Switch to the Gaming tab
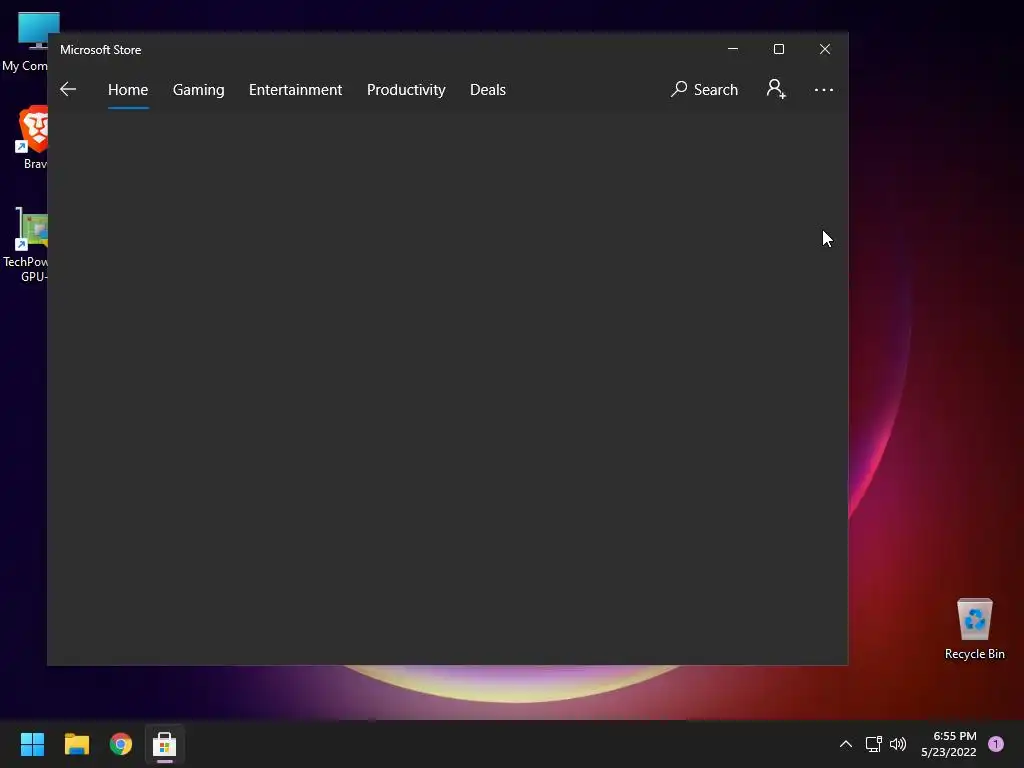 pyautogui.click(x=199, y=89)
